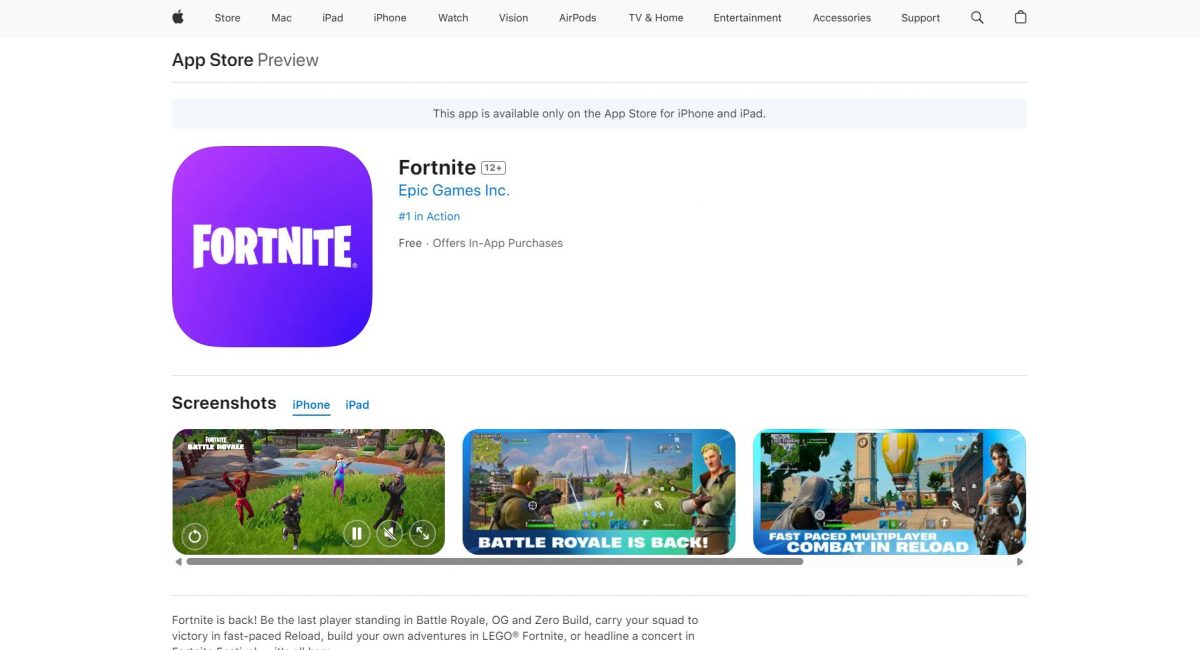The image size is (1200, 650).
Task: Open the Accessories menu
Action: (x=842, y=18)
